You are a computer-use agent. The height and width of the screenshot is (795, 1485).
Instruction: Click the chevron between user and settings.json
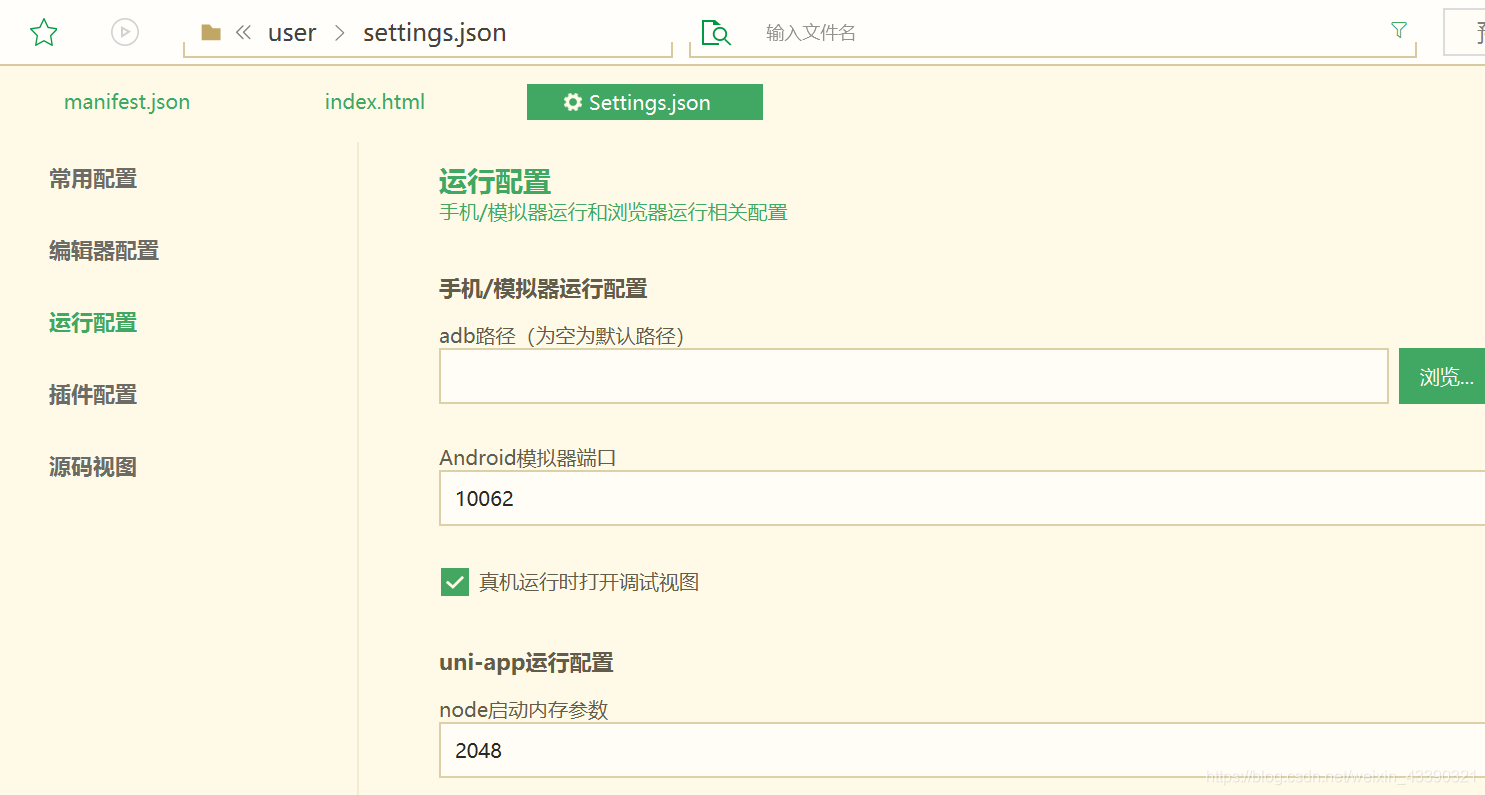pos(340,33)
